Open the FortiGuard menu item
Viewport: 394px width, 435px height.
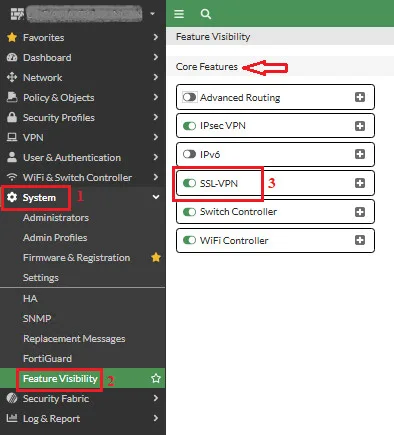coord(47,359)
